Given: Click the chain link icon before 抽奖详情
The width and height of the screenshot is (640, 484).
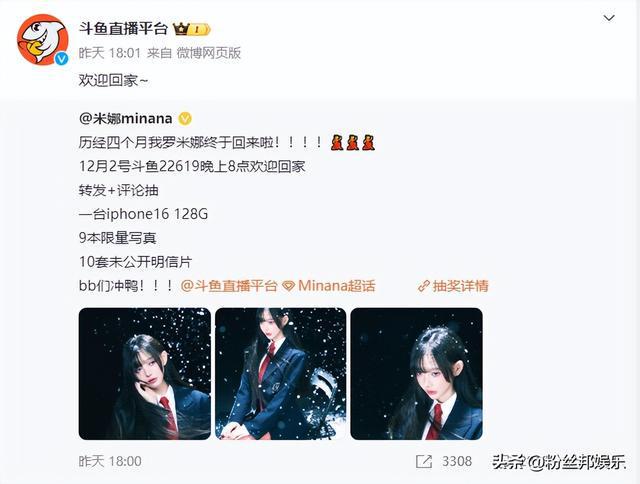Looking at the screenshot, I should 424,286.
